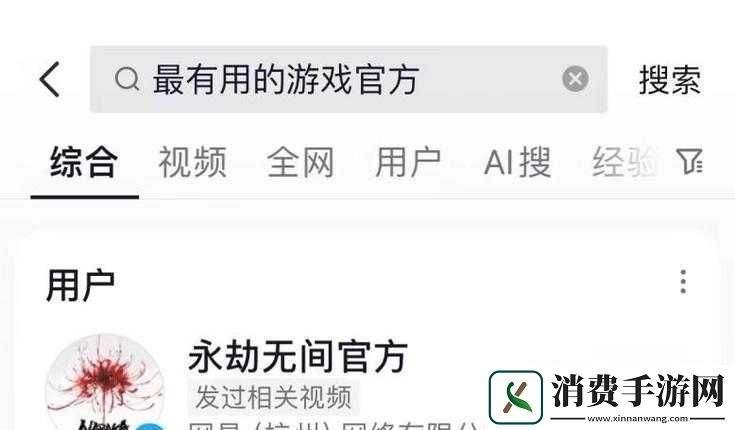This screenshot has width=735, height=430.
Task: Click the magnifier icon in search box
Action: [127, 79]
